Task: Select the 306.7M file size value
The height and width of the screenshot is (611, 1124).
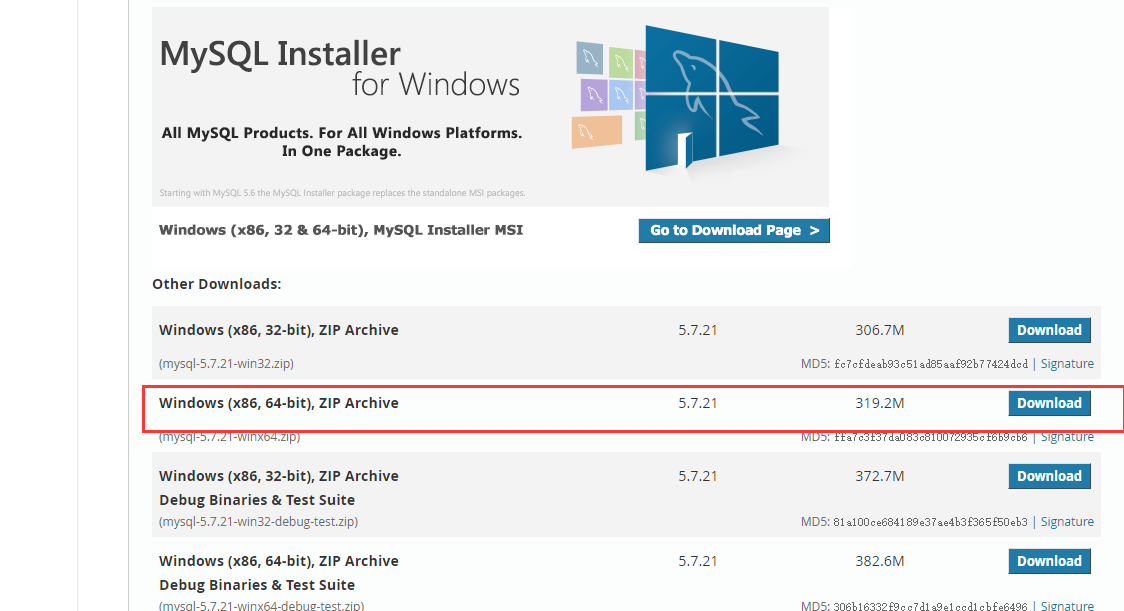Action: click(880, 330)
